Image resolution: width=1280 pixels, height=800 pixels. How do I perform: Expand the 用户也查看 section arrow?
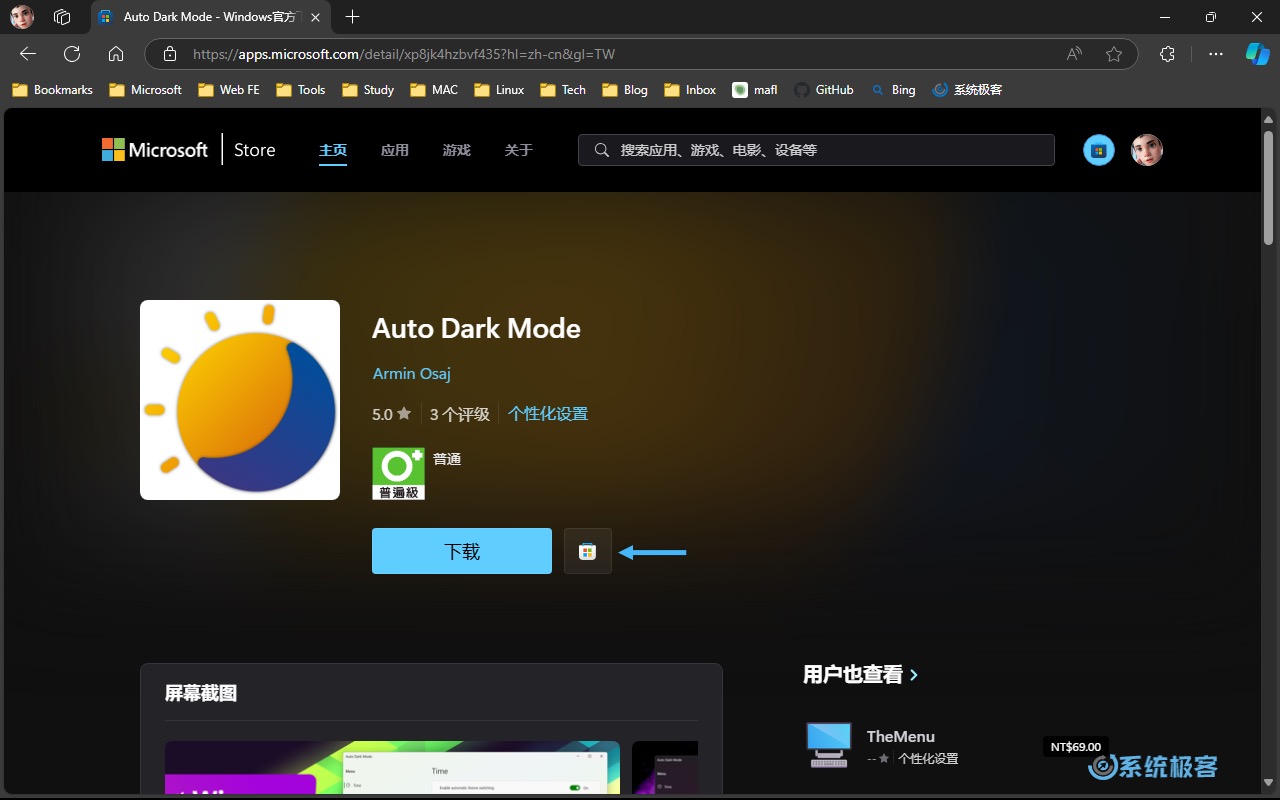pos(914,675)
